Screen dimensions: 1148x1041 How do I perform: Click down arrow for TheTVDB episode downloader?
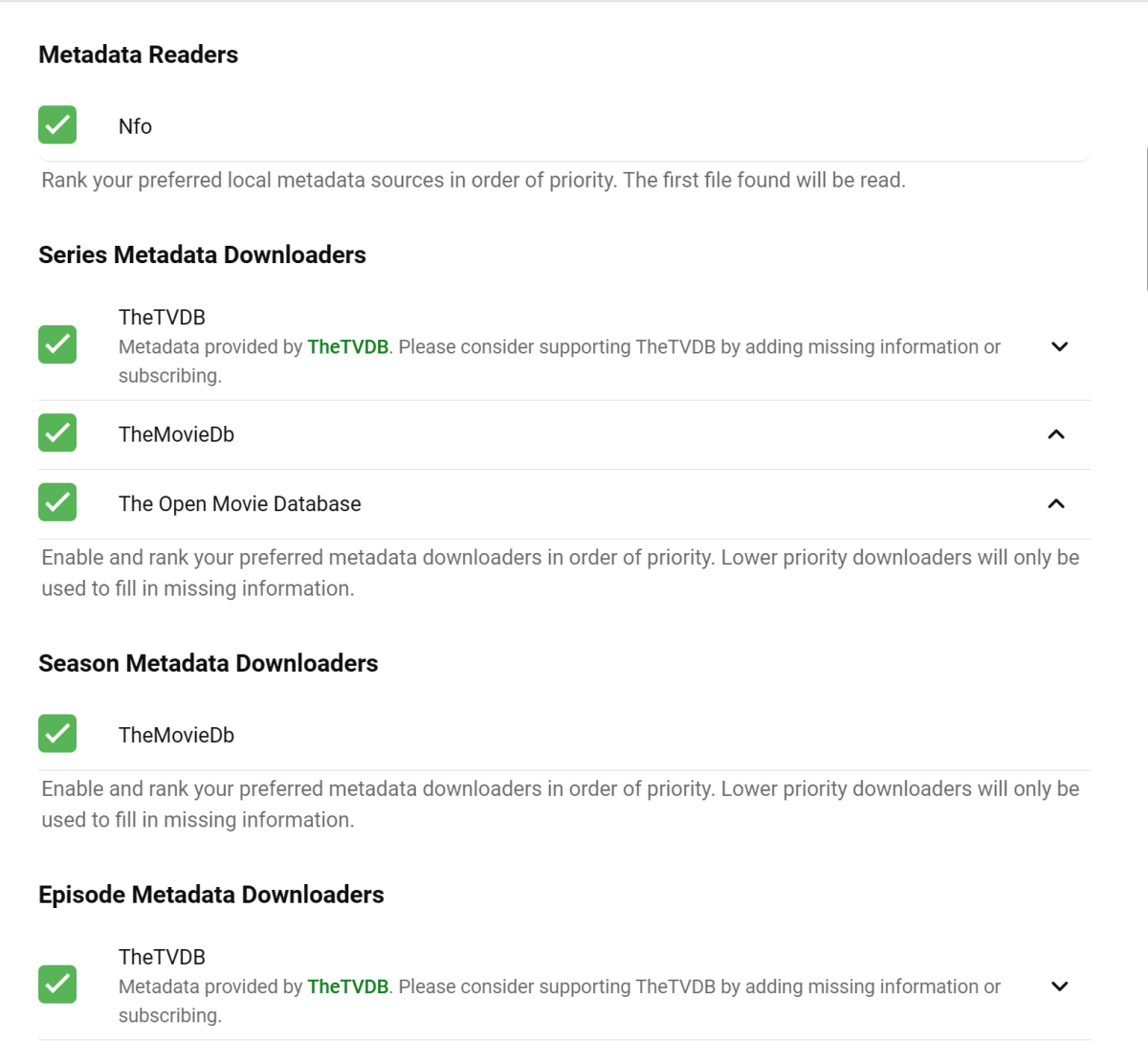tap(1059, 986)
